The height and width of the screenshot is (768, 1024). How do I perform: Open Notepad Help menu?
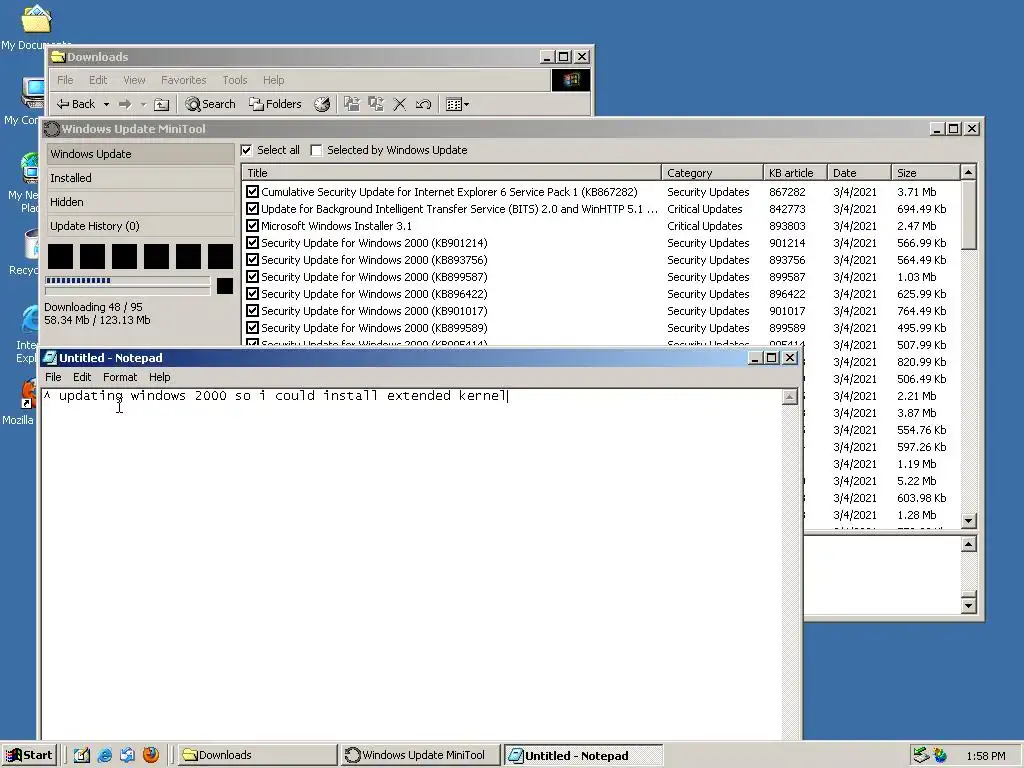[159, 377]
